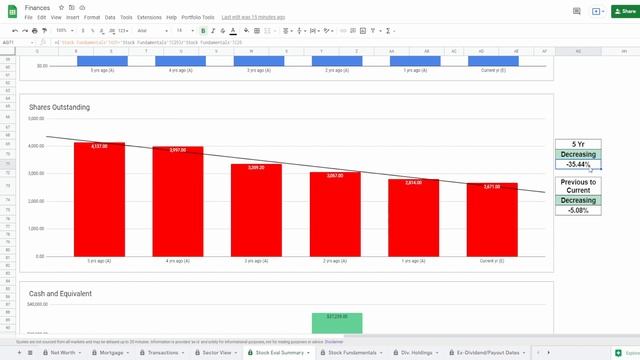The height and width of the screenshot is (360, 640).
Task: Open the File menu
Action: 28,18
